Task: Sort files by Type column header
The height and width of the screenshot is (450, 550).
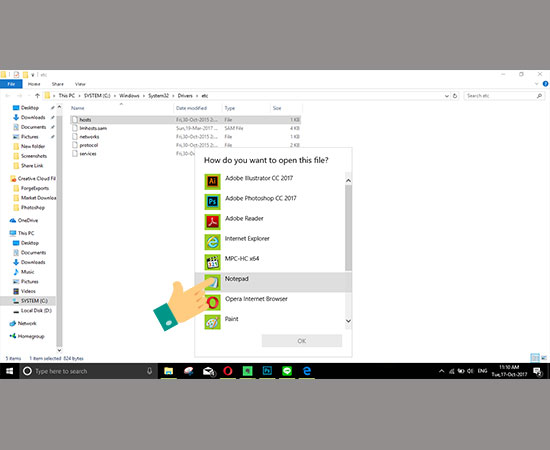Action: (246, 108)
